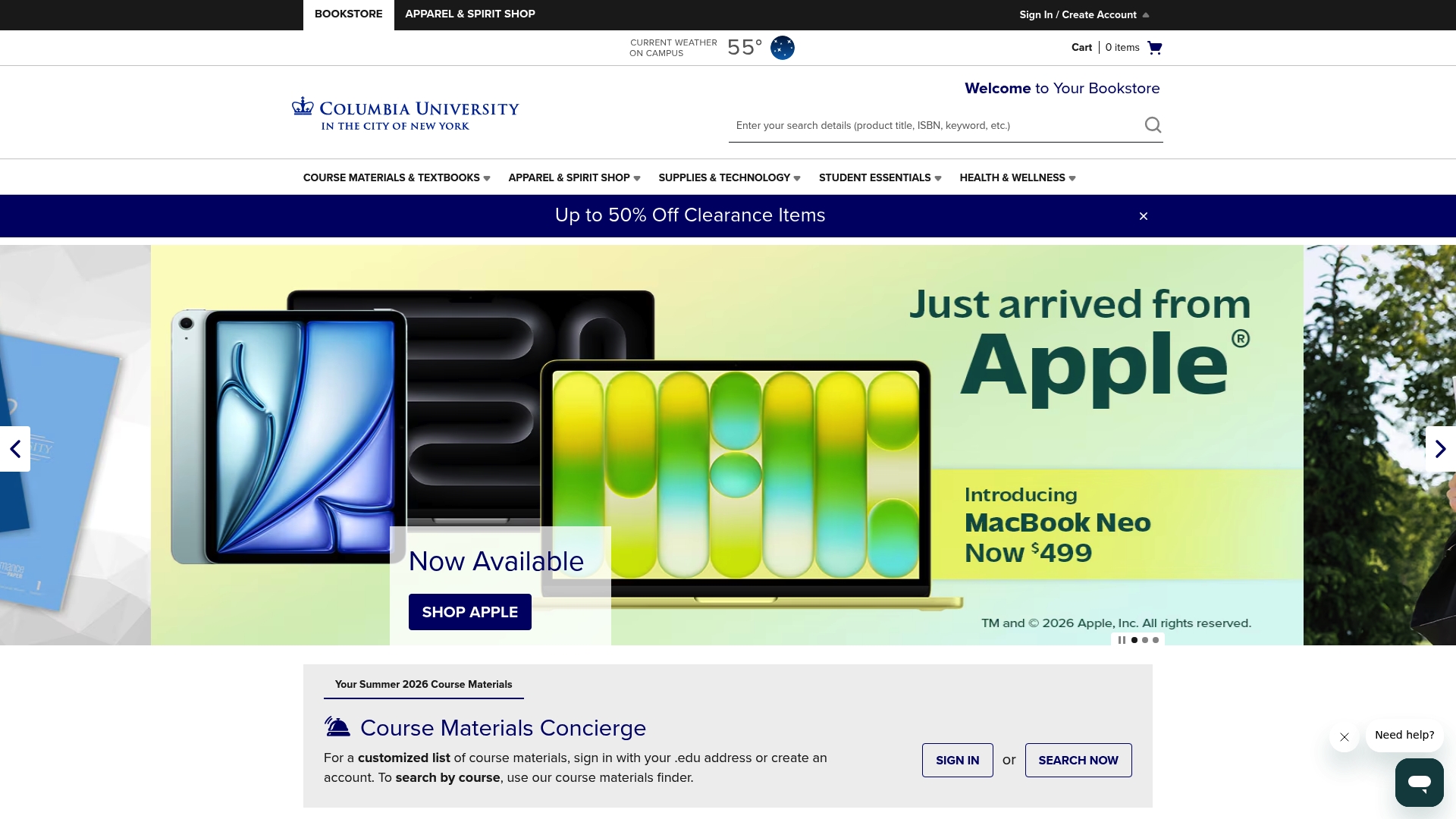Switch to Apparel & Spirit Shop top tab
This screenshot has width=1456, height=819.
[470, 14]
